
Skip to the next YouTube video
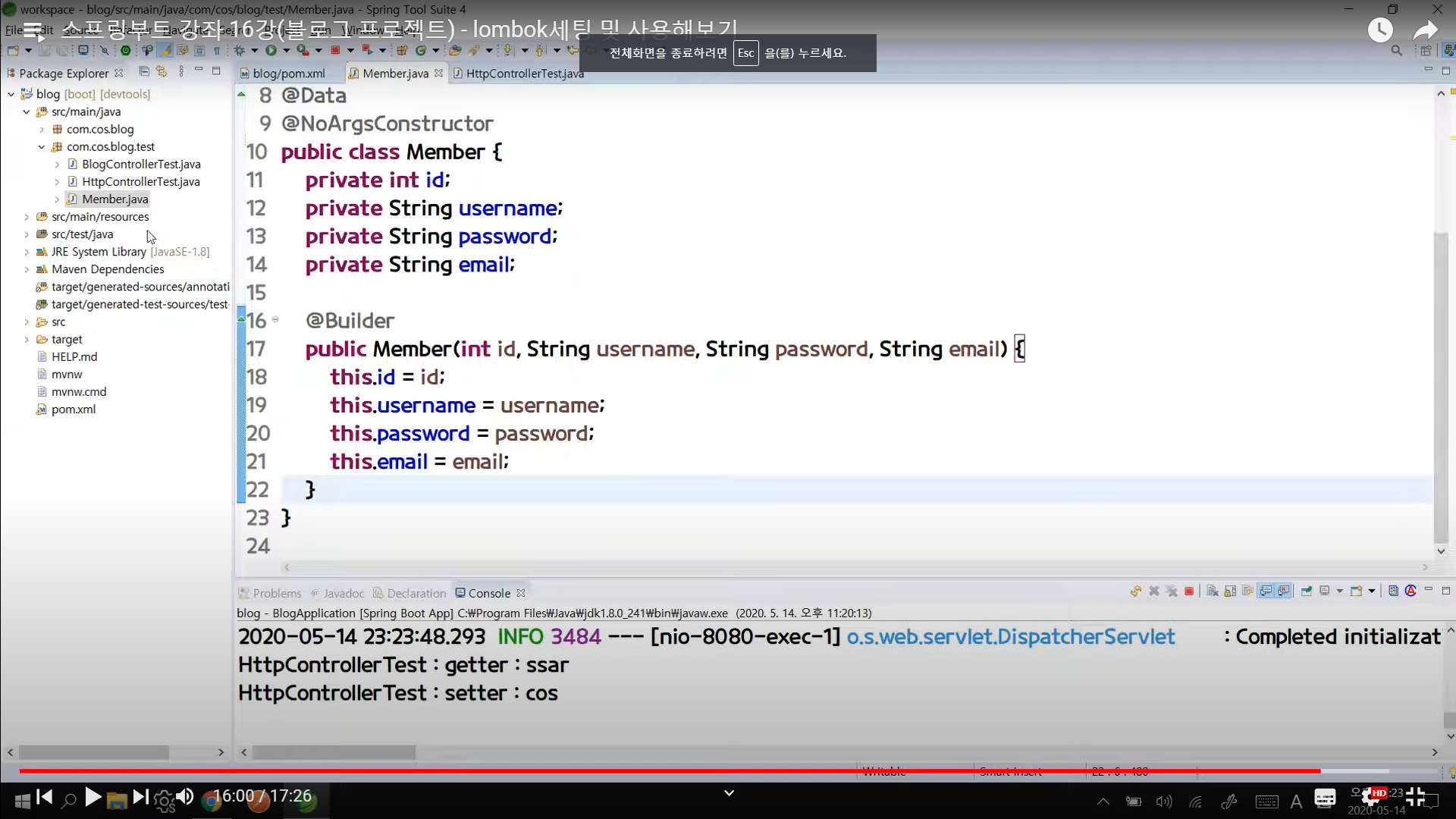(140, 797)
